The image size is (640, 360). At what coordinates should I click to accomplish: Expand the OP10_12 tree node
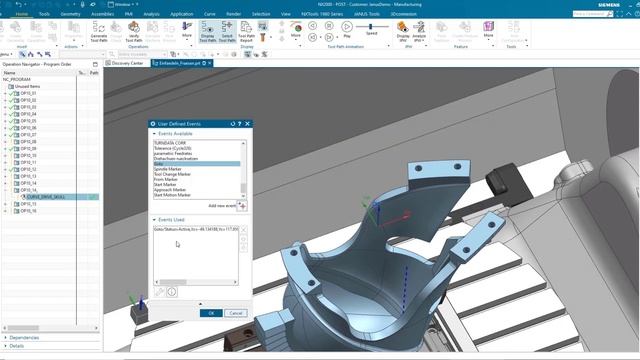tap(5, 169)
